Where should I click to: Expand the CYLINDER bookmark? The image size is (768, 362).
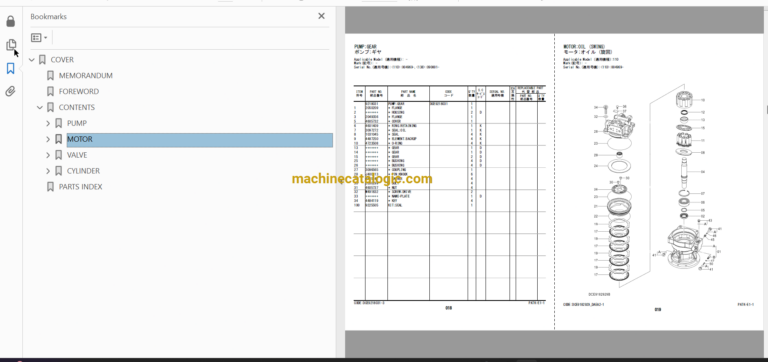48,171
